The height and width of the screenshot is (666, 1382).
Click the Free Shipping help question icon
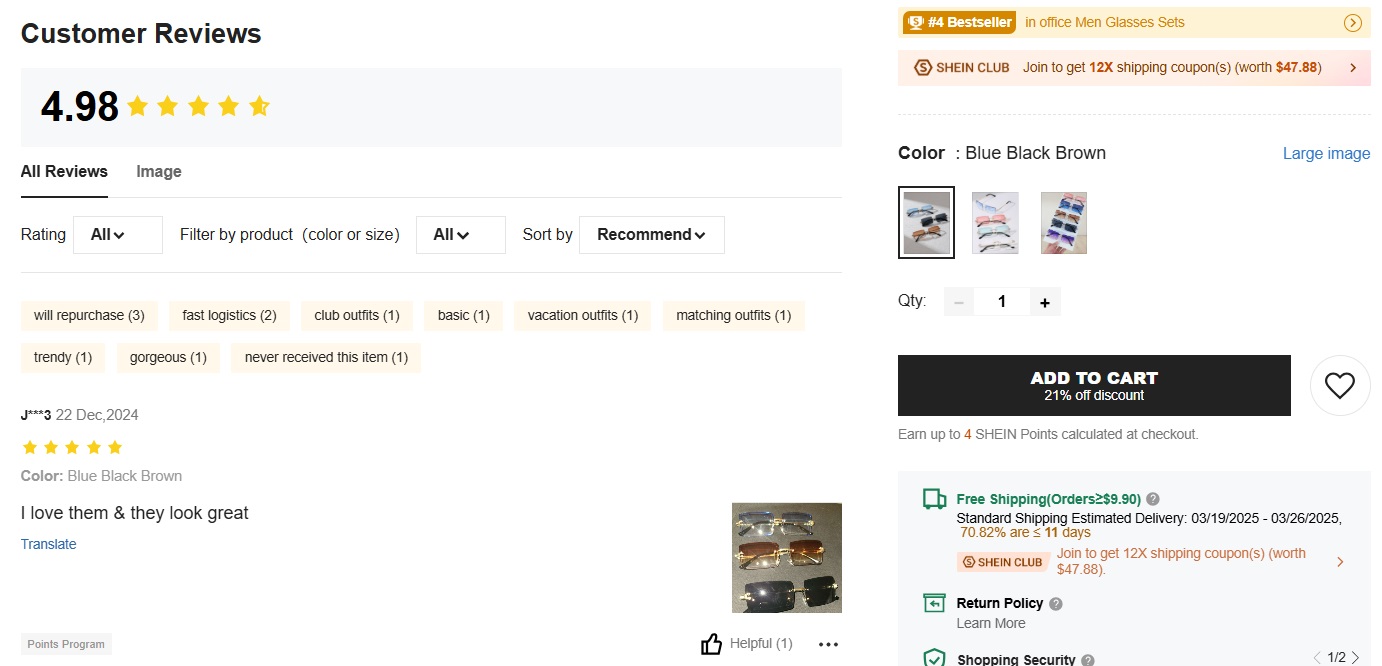click(1153, 499)
